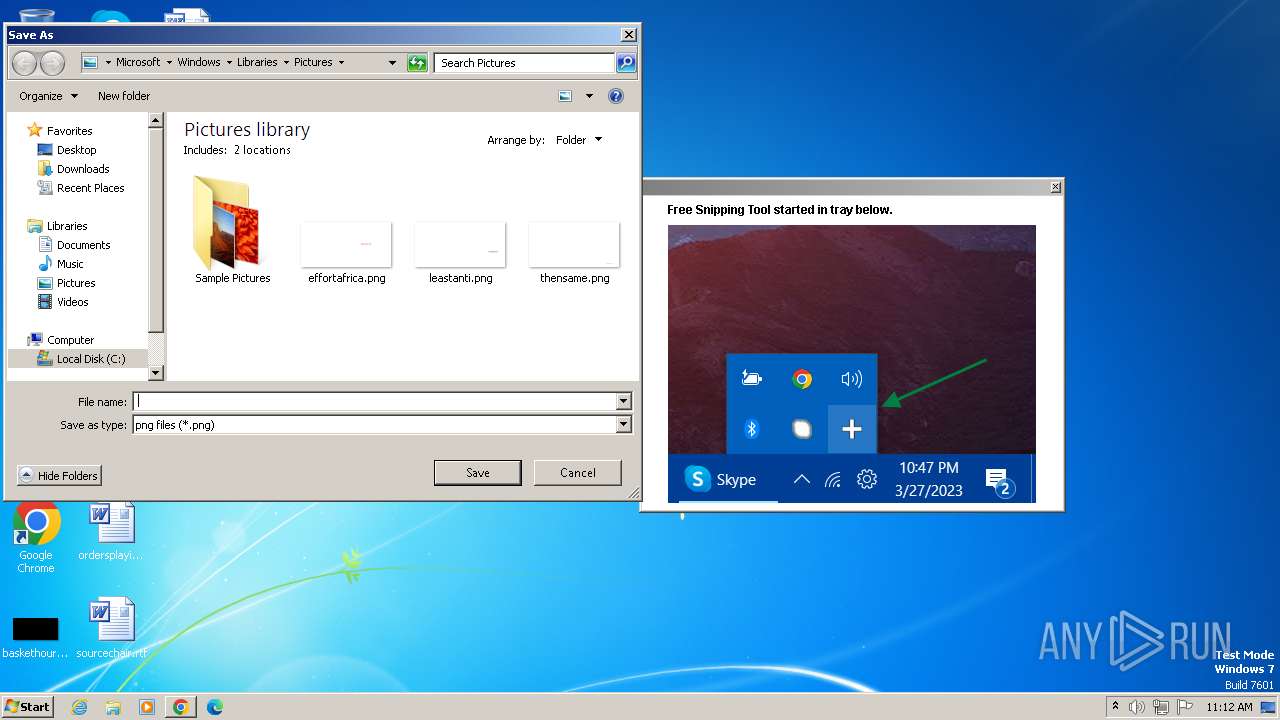Click New folder in the toolbar
1280x720 pixels.
[x=124, y=96]
